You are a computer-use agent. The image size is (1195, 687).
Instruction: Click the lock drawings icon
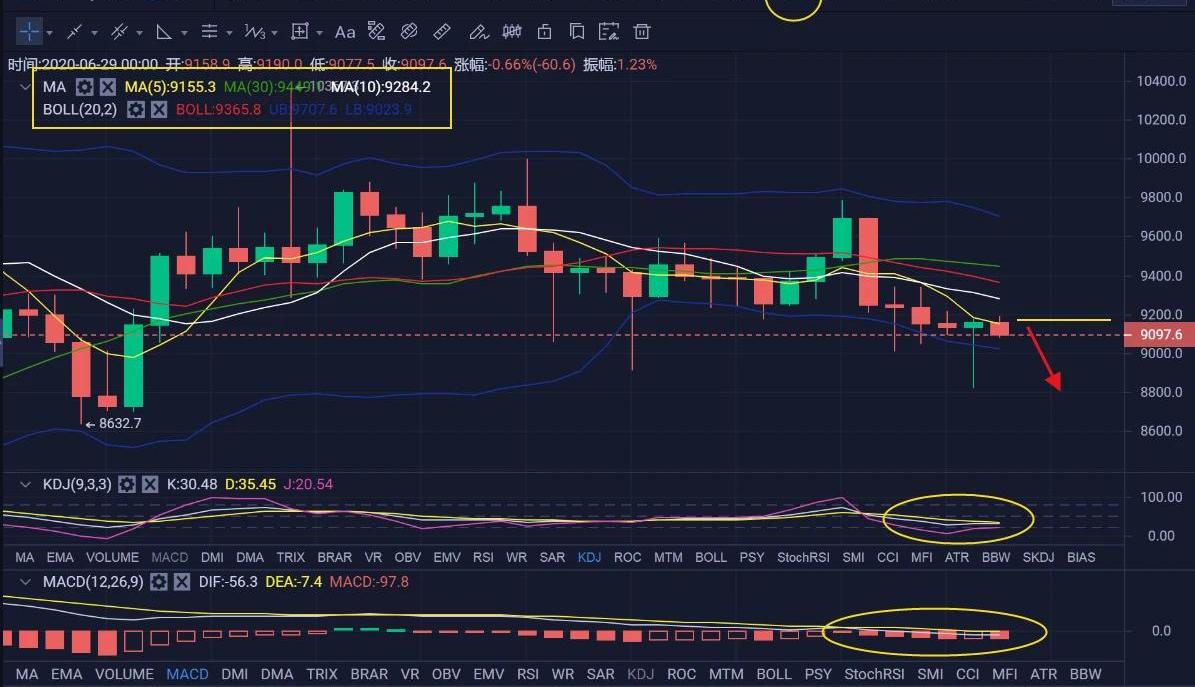pos(545,32)
